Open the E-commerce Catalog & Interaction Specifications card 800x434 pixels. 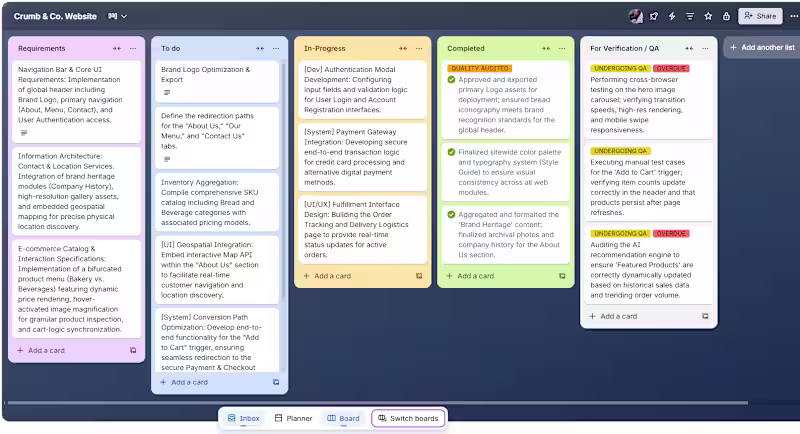pyautogui.click(x=77, y=289)
